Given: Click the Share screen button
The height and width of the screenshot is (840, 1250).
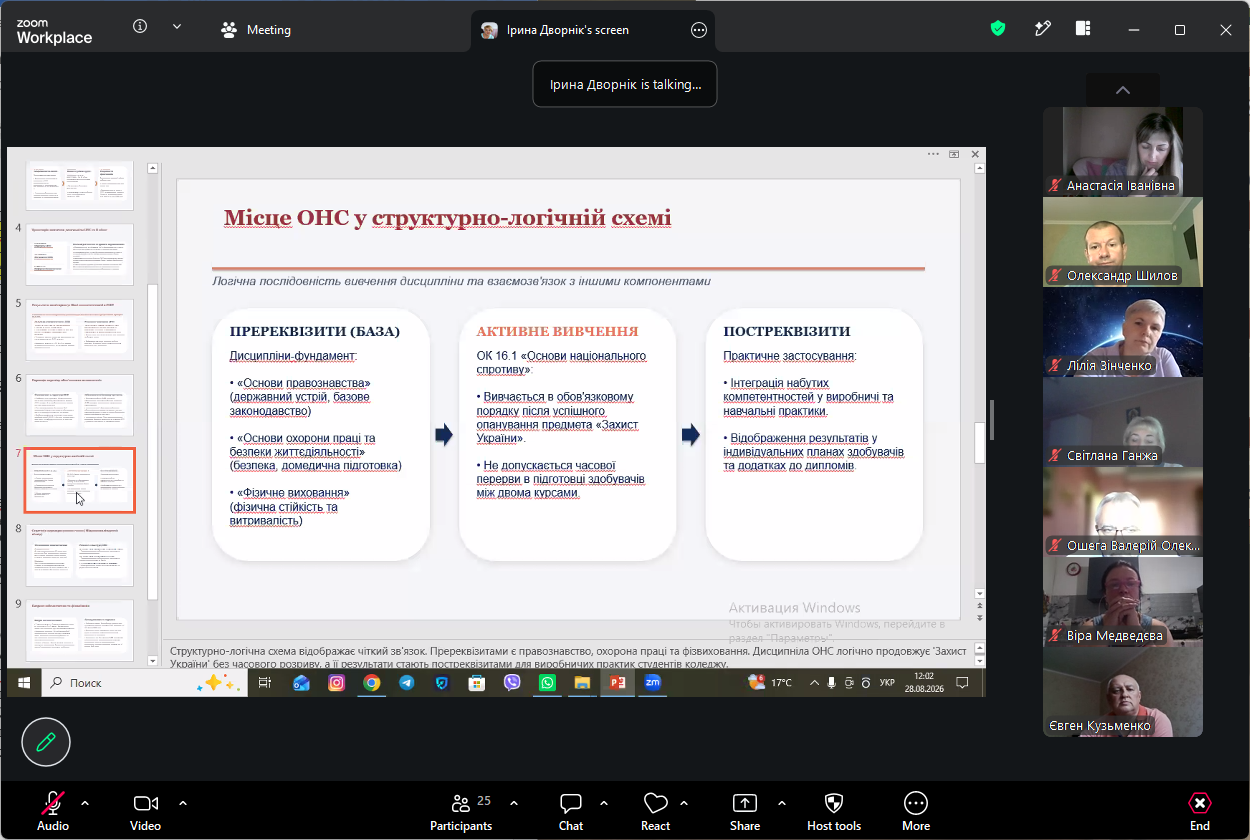Looking at the screenshot, I should pos(744,811).
